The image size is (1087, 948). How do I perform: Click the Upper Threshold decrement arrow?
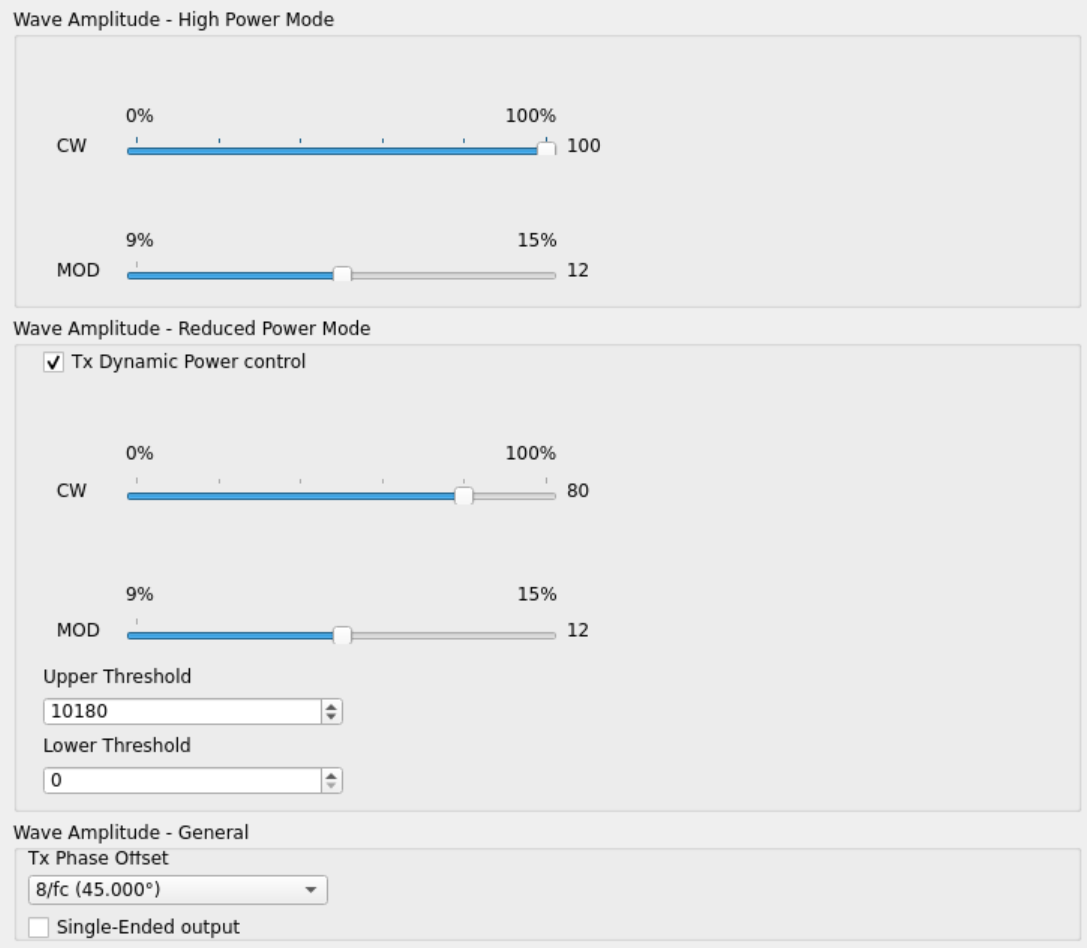click(331, 716)
